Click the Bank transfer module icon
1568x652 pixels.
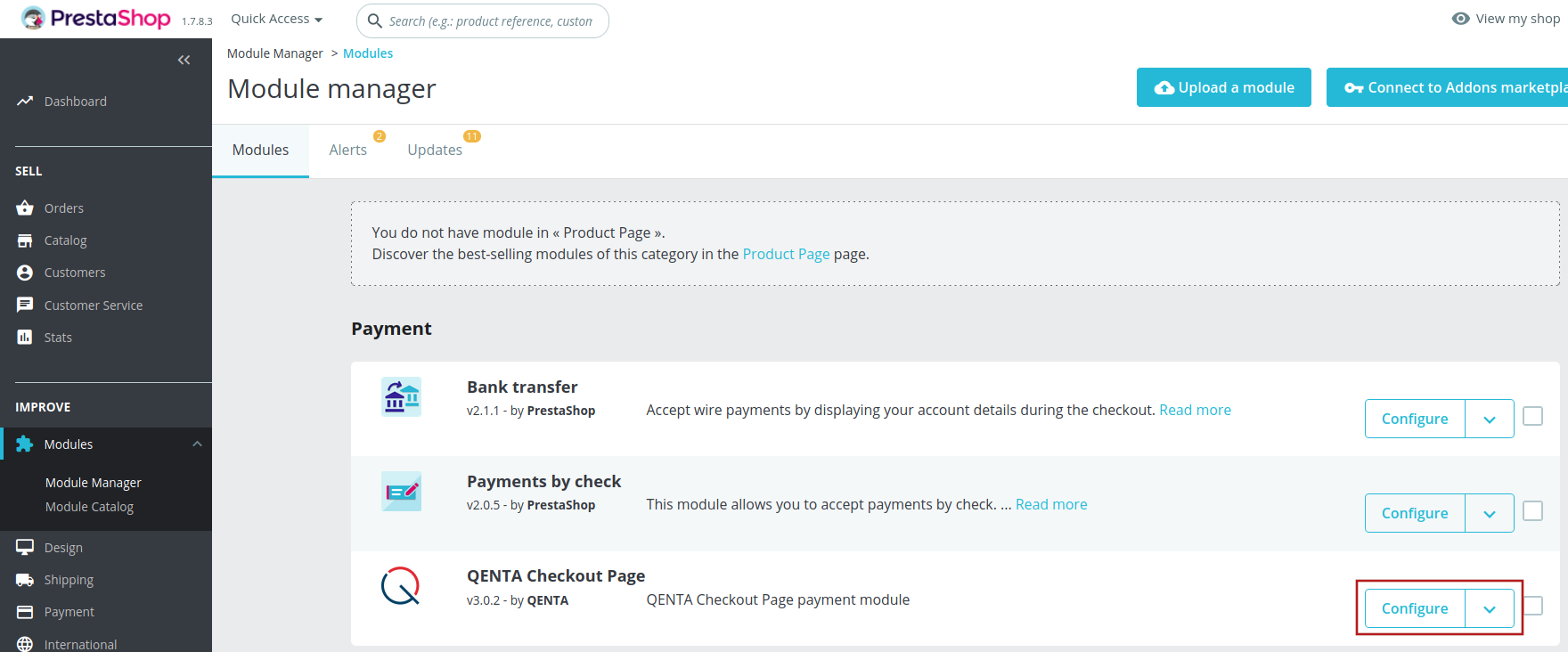click(x=401, y=397)
